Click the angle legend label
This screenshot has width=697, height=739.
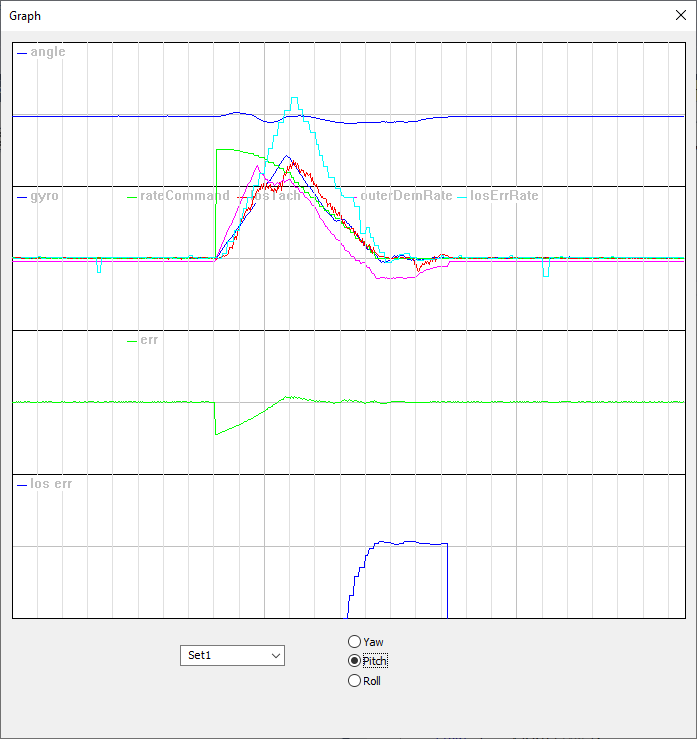pyautogui.click(x=47, y=52)
